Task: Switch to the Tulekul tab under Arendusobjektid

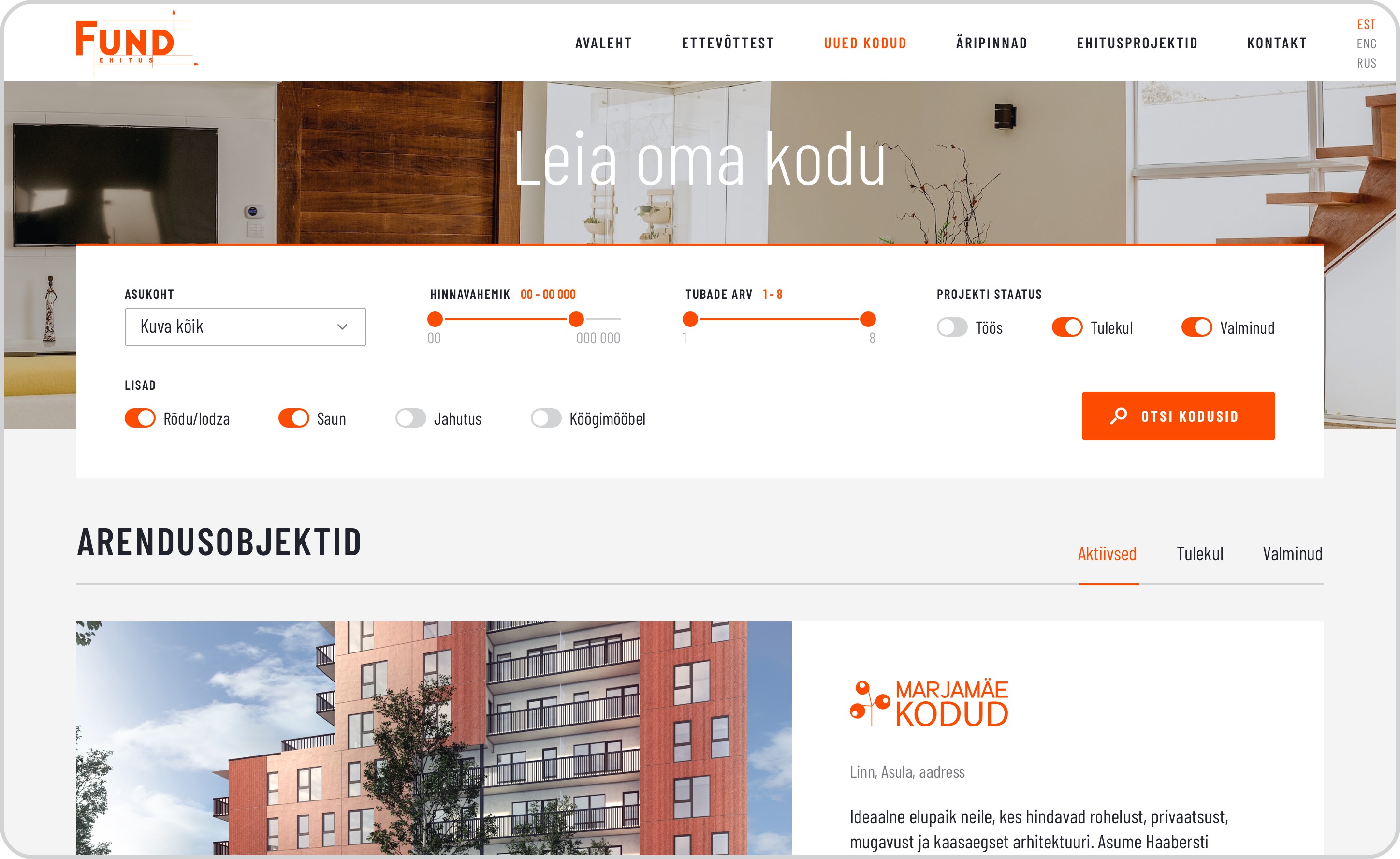Action: [1200, 554]
